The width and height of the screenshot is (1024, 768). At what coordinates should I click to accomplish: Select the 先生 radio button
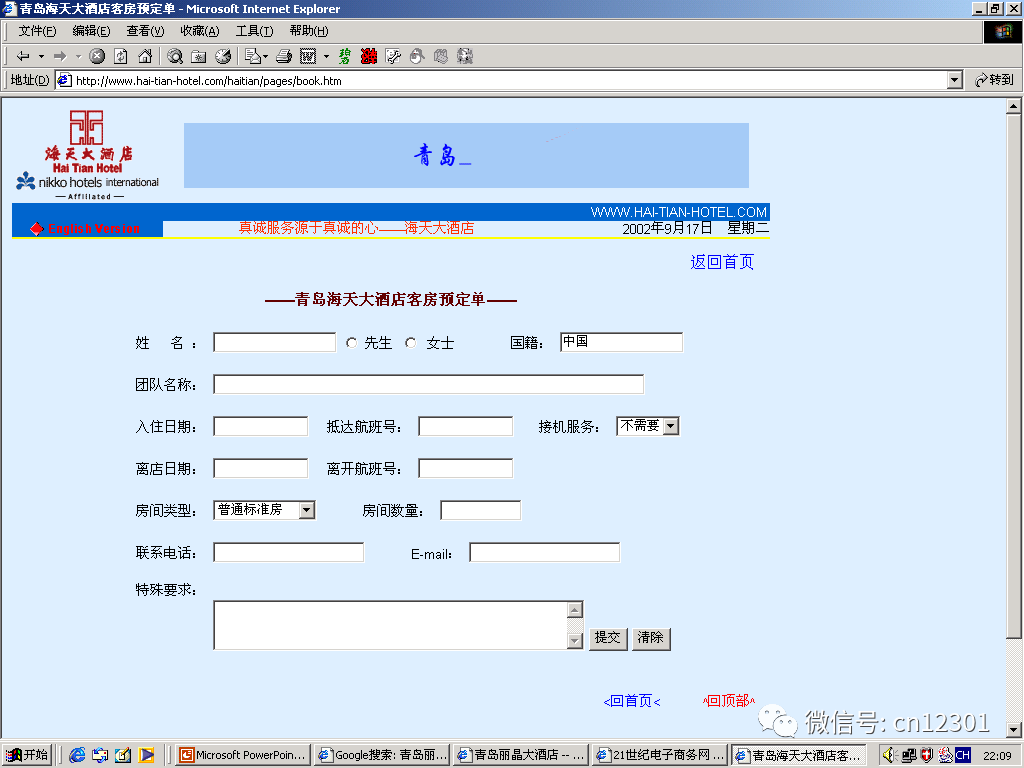pos(351,343)
